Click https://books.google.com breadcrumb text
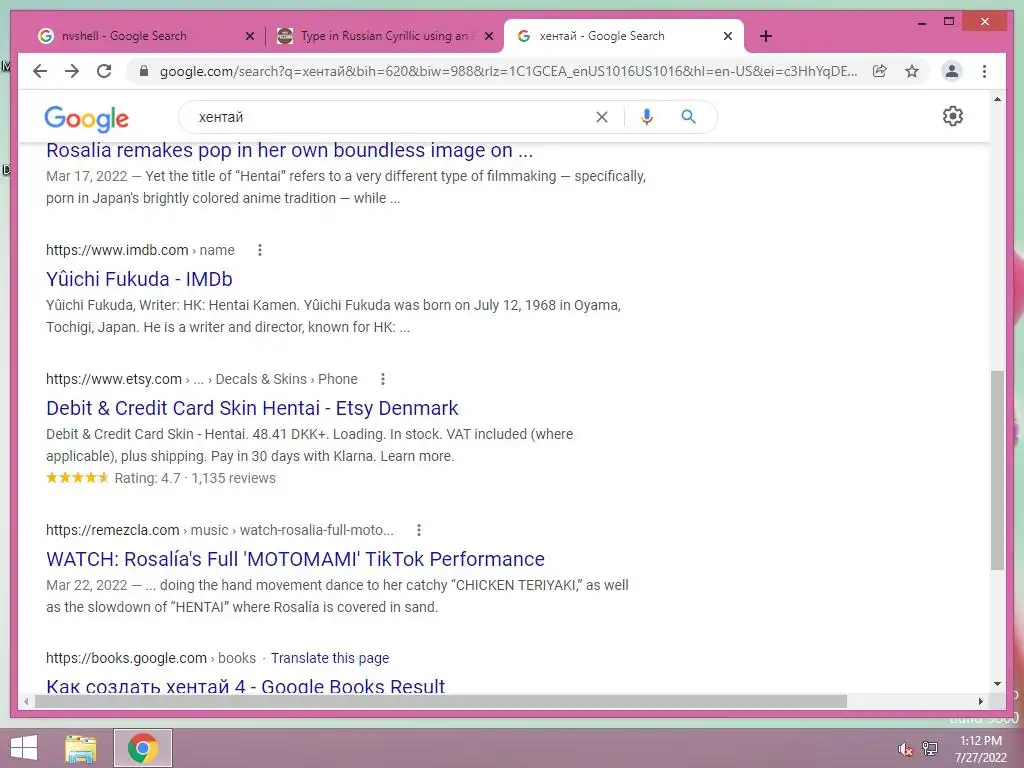The width and height of the screenshot is (1024, 768). point(126,658)
